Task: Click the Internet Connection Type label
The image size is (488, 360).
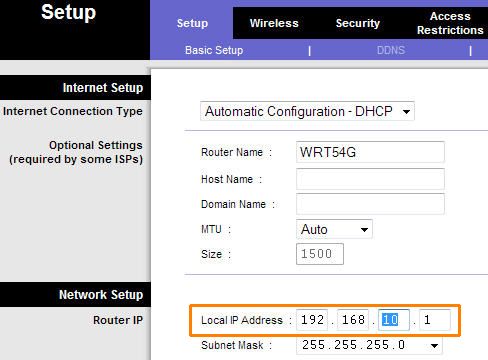Action: coord(73,111)
